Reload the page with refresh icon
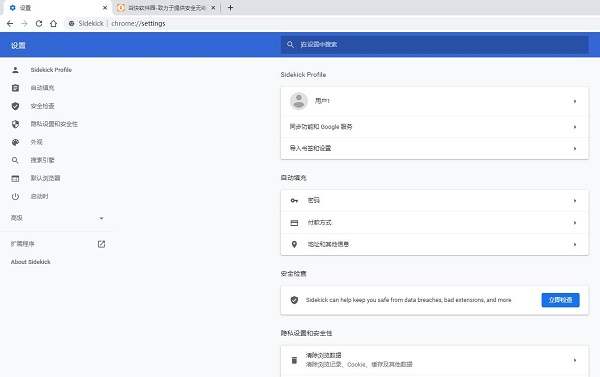 pos(39,23)
